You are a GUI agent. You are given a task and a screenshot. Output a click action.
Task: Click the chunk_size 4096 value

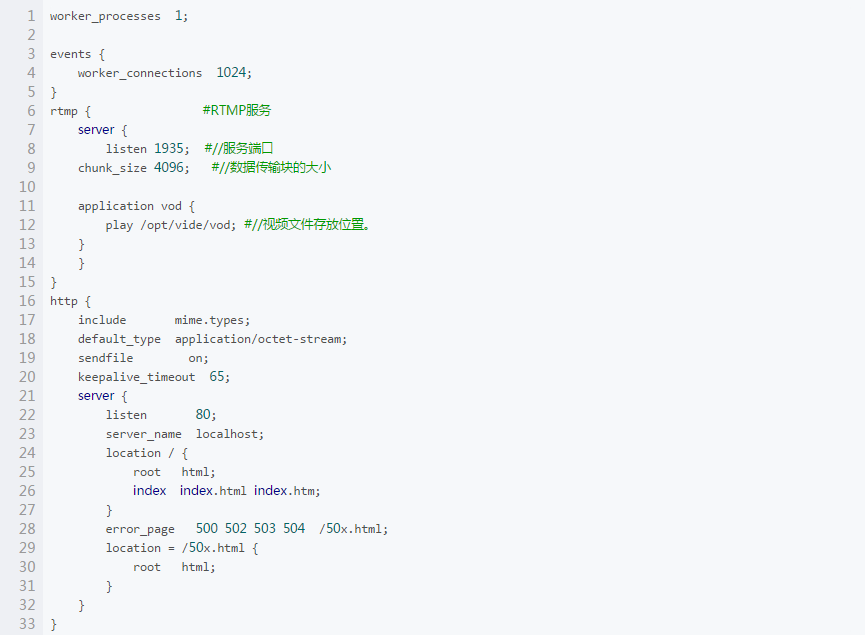coord(169,168)
